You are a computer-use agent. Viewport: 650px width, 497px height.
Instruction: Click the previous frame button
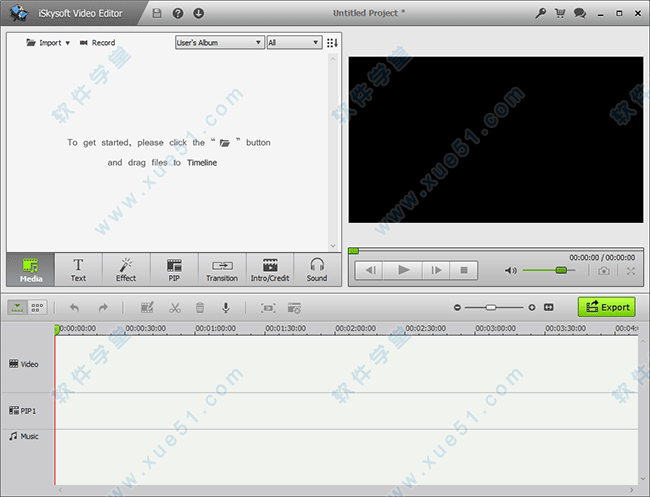click(x=370, y=270)
